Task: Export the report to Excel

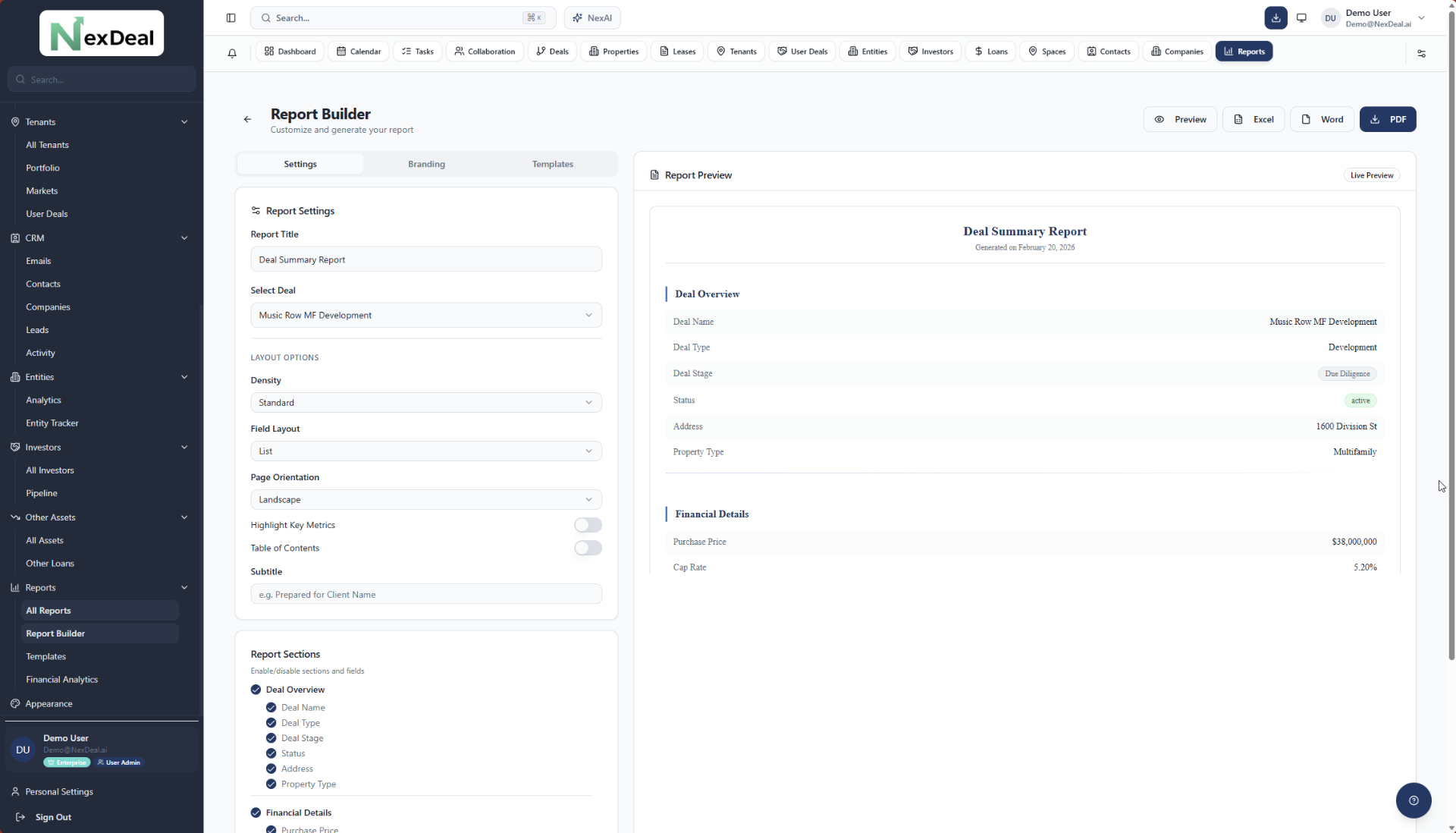Action: (x=1254, y=119)
